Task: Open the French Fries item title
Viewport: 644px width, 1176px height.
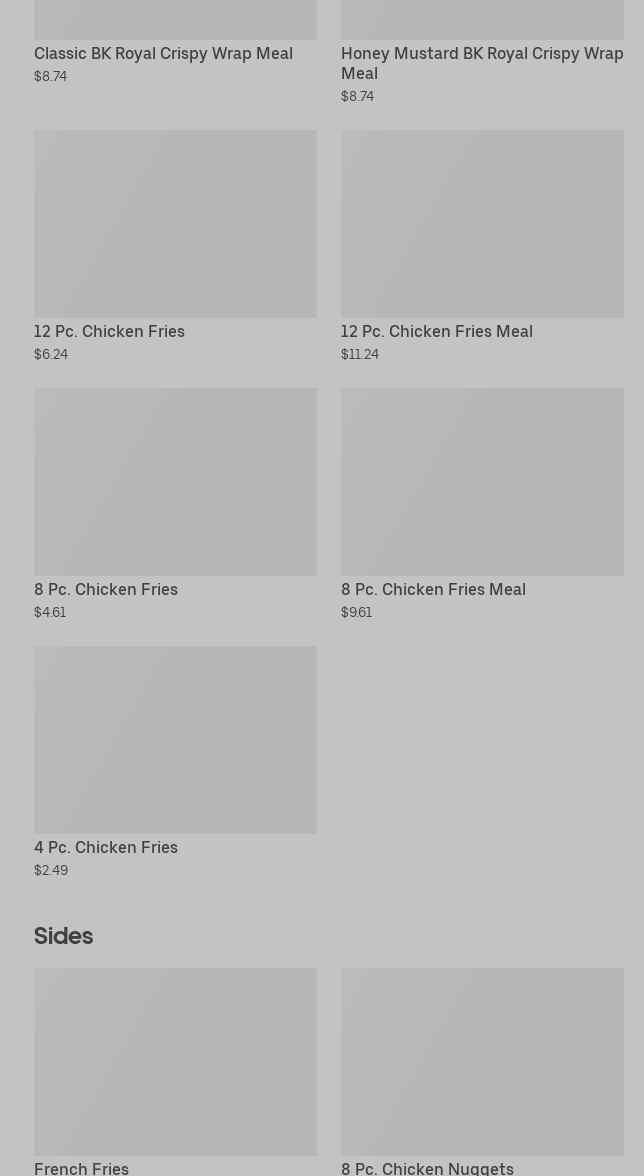Action: click(x=82, y=1168)
